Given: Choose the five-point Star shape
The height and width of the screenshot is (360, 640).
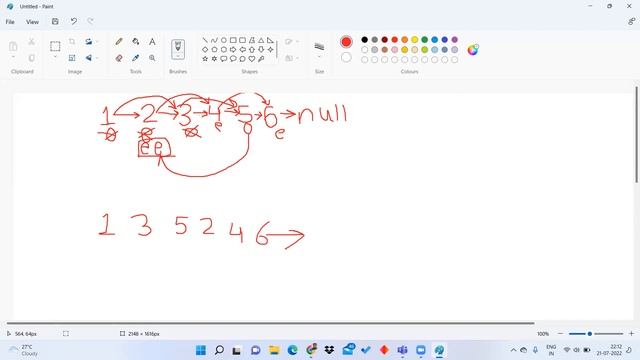Looking at the screenshot, I should pyautogui.click(x=205, y=59).
